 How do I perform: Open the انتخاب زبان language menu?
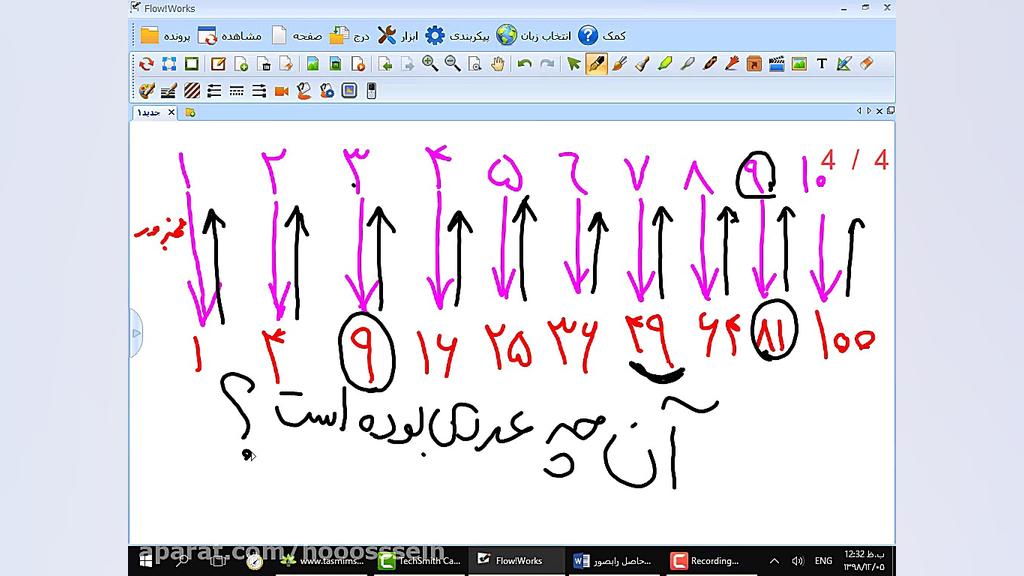pyautogui.click(x=534, y=36)
